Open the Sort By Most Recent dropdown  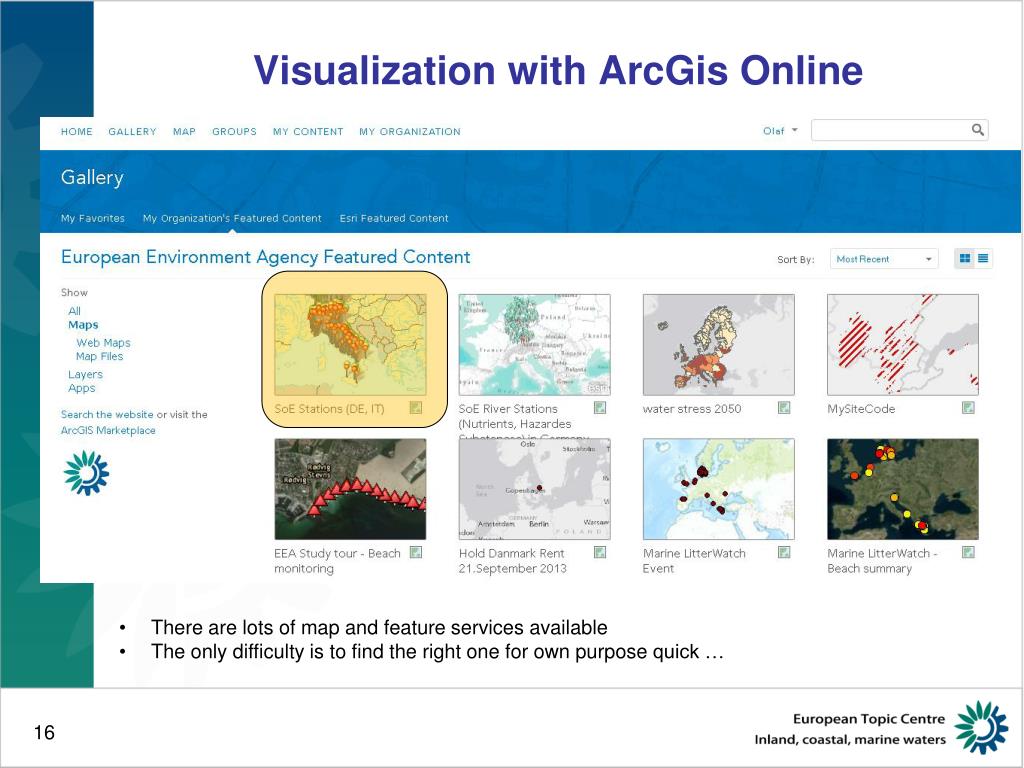coord(884,259)
